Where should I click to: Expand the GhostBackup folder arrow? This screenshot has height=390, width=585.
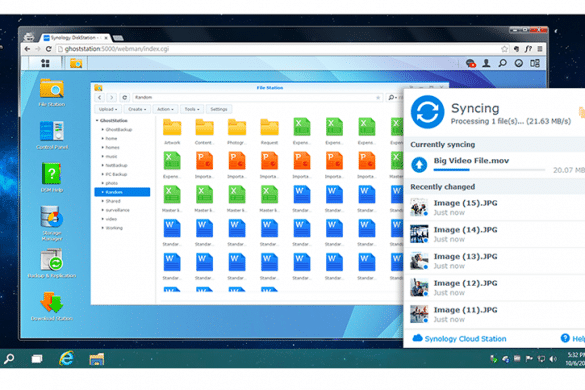103,130
